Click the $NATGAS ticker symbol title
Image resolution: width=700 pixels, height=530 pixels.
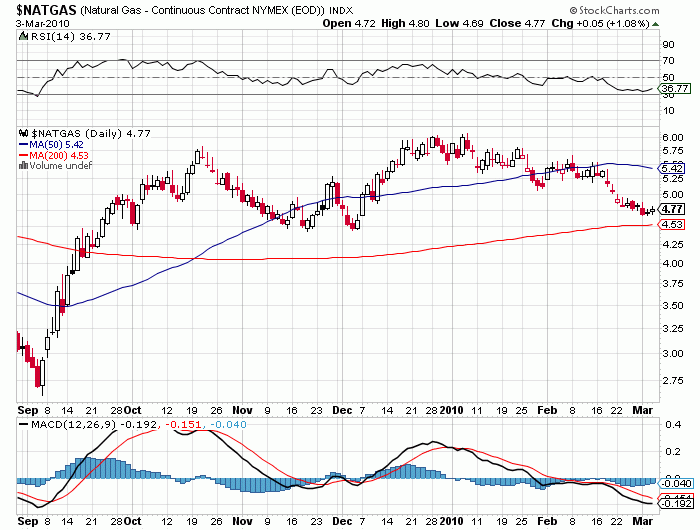[37, 8]
